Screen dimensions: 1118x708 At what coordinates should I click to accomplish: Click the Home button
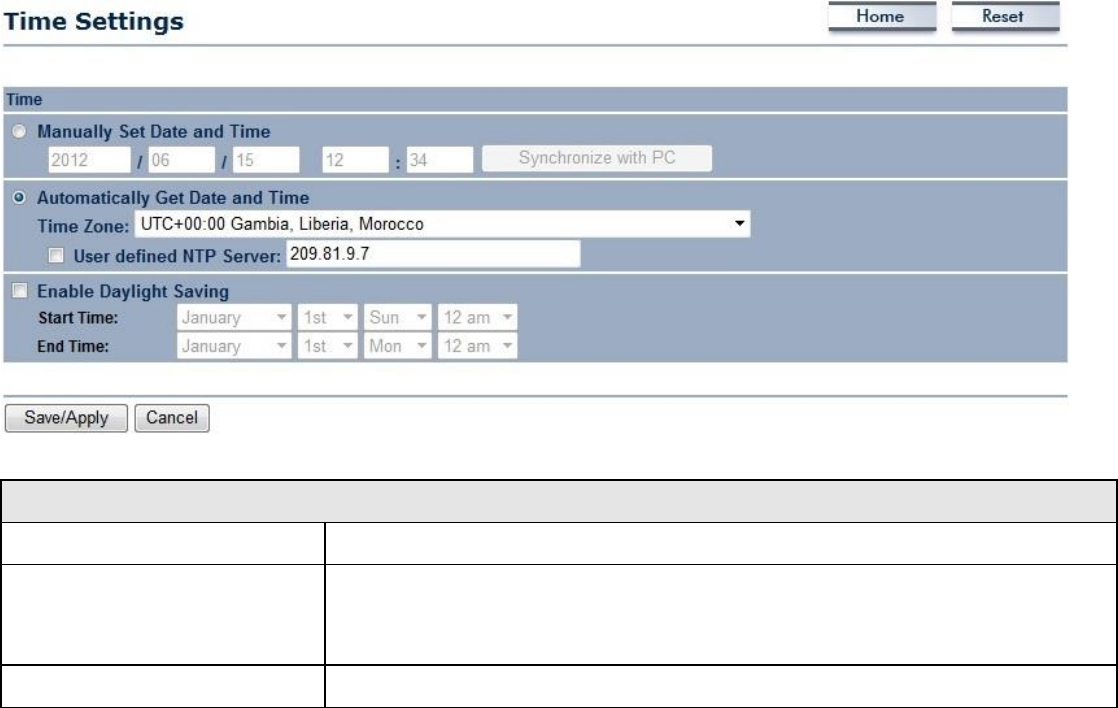882,16
